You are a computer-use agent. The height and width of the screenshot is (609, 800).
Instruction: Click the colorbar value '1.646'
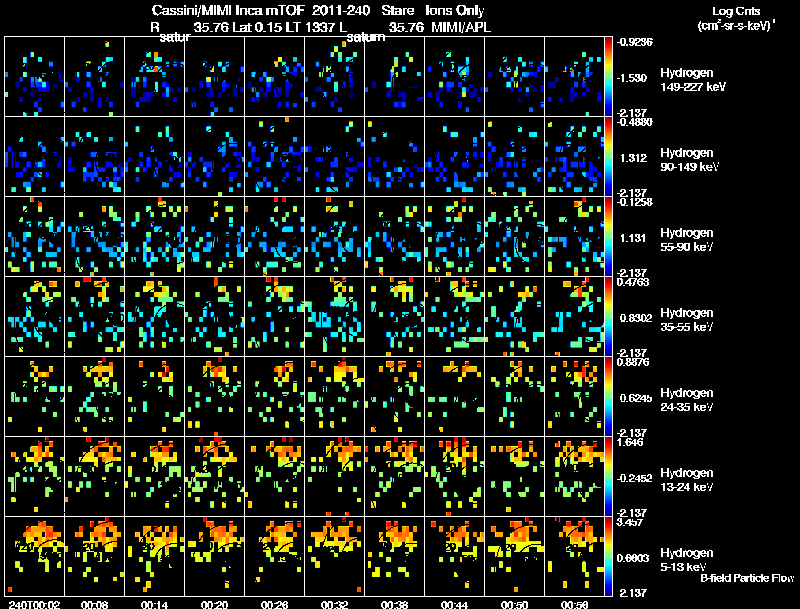point(630,443)
